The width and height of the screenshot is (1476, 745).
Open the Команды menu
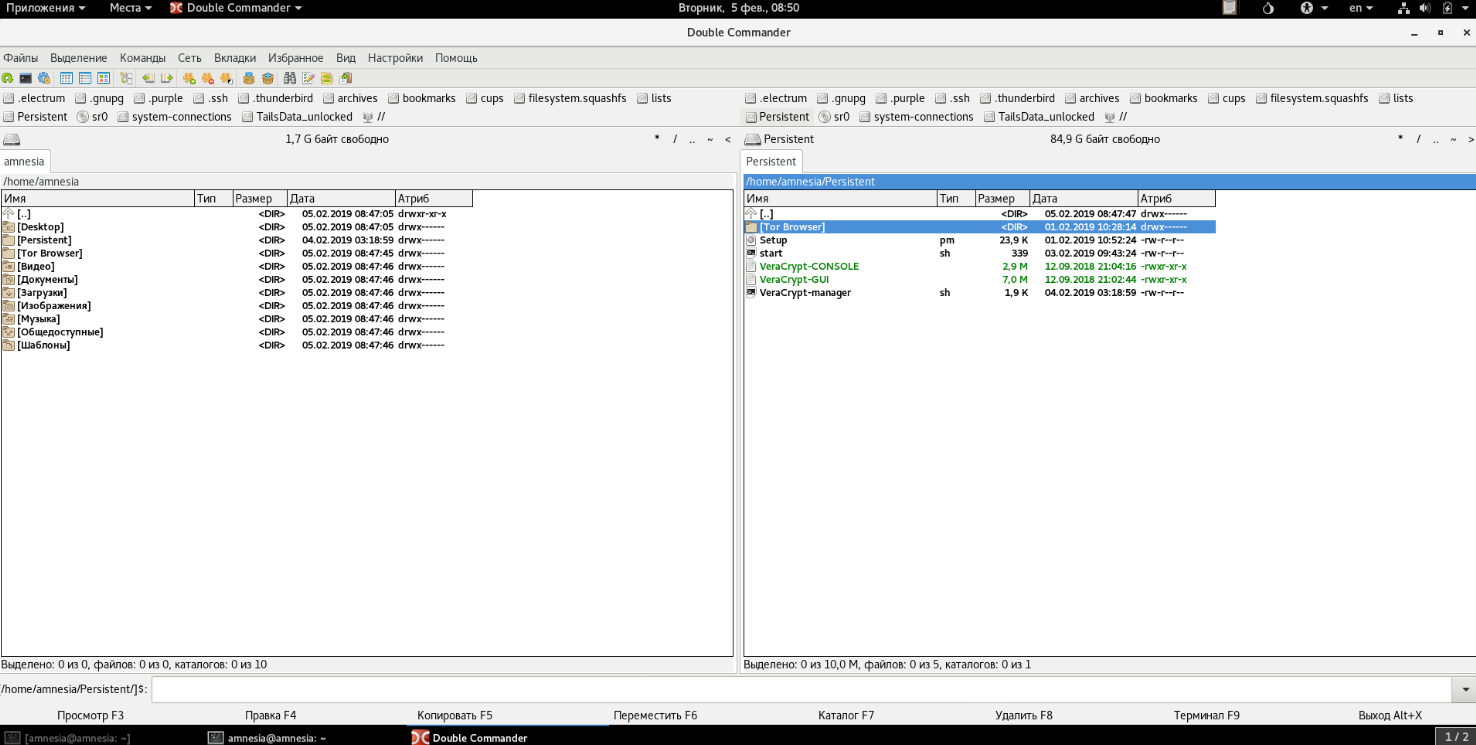tap(142, 58)
